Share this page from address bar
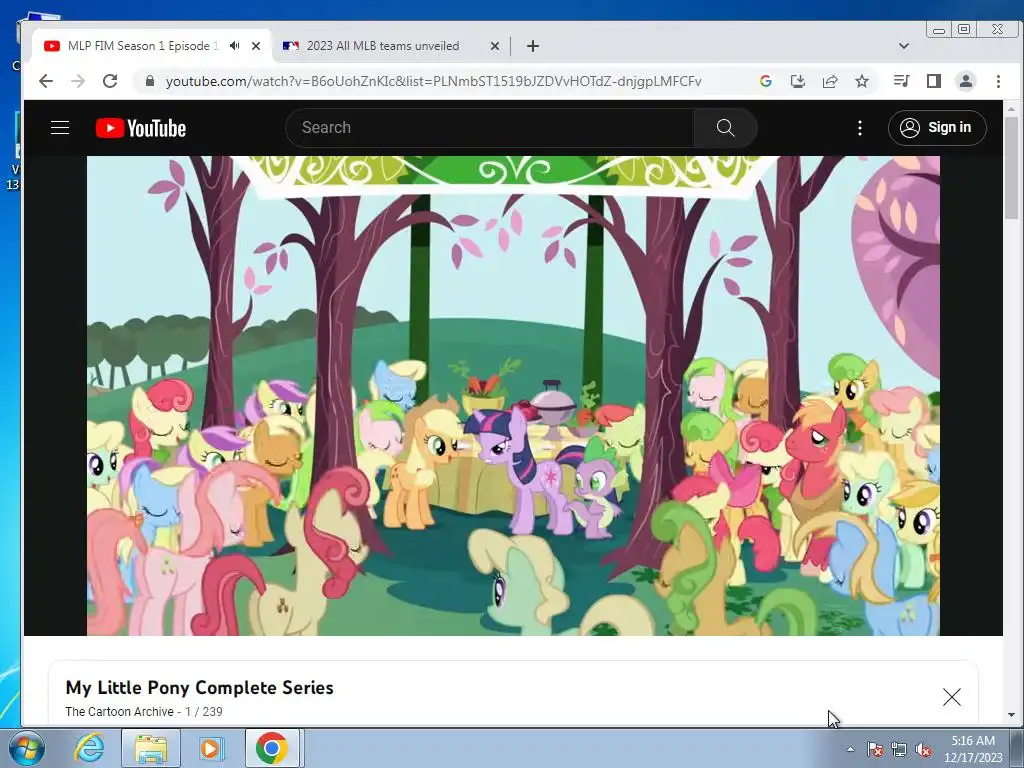Screen dimensions: 1024x768 [x=829, y=81]
